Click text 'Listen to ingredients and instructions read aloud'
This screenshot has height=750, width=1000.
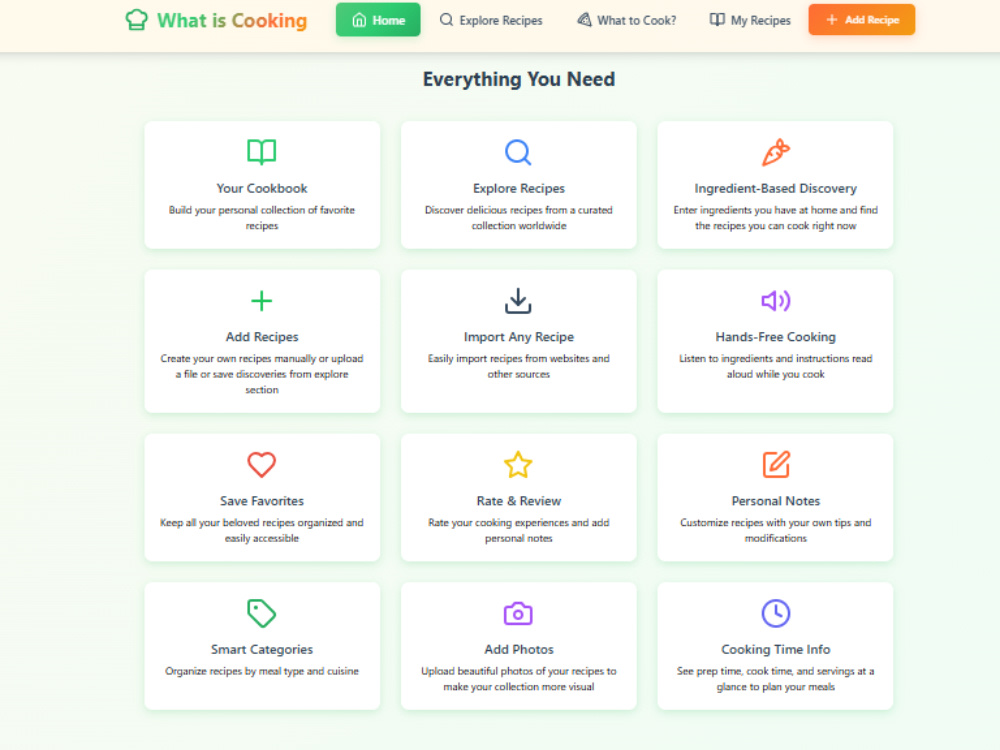(x=776, y=366)
